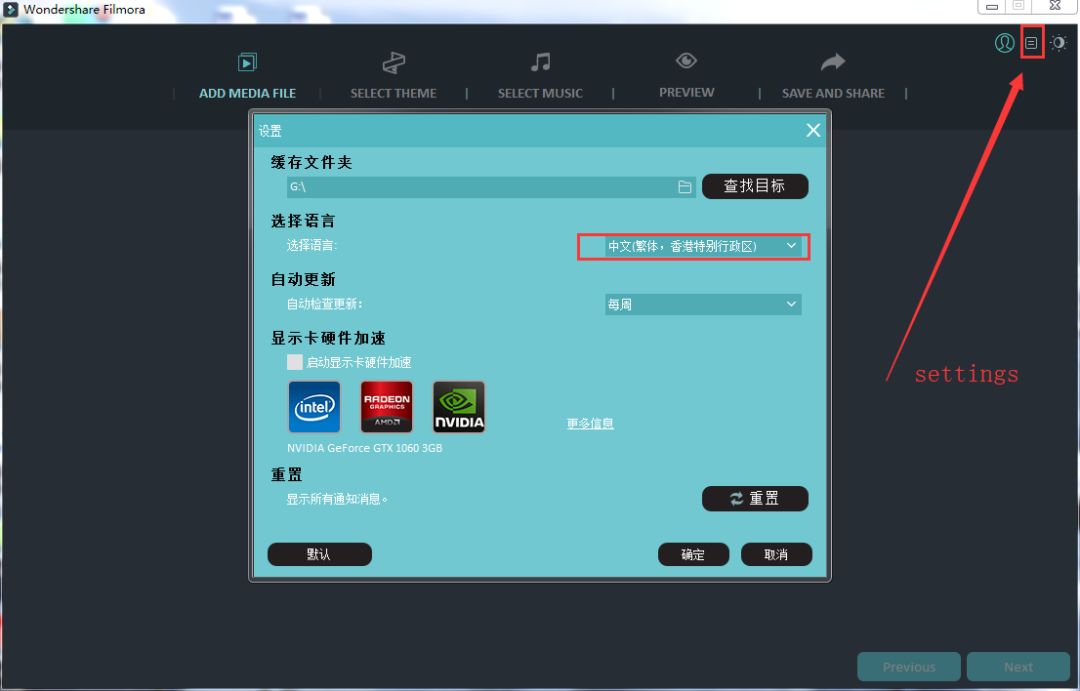Open the highlighted settings menu icon
This screenshot has height=691, width=1080.
(x=1031, y=43)
